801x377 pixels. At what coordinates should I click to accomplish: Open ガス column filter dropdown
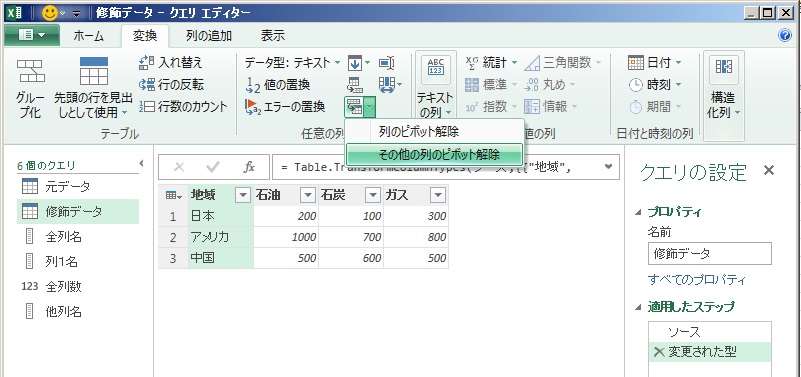[x=438, y=195]
